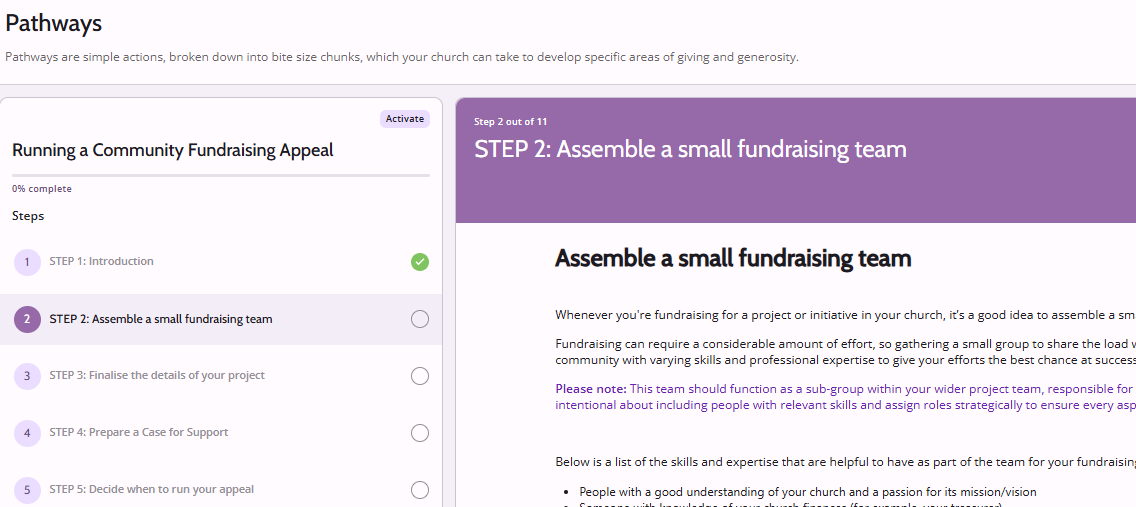The width and height of the screenshot is (1136, 507).
Task: Click the Running a Community Fundraising Appeal title
Action: pos(173,151)
